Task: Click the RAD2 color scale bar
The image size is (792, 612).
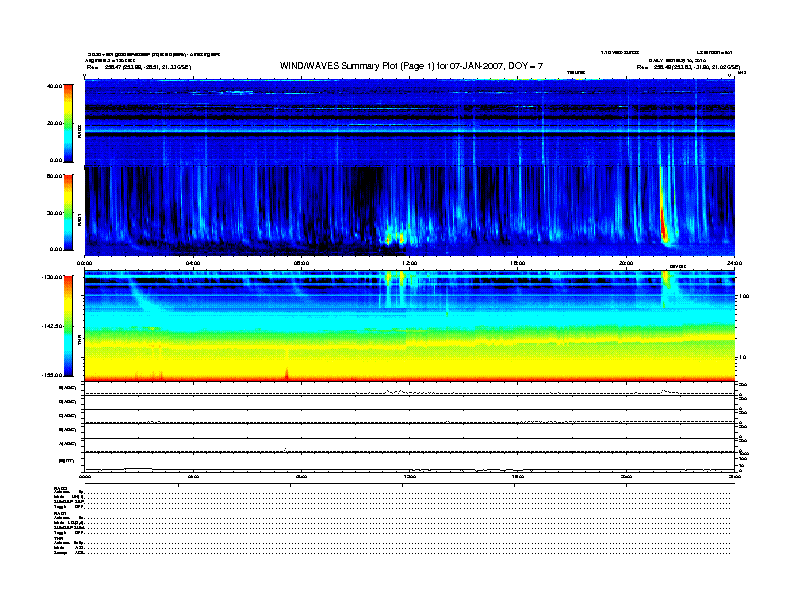Action: pos(68,123)
